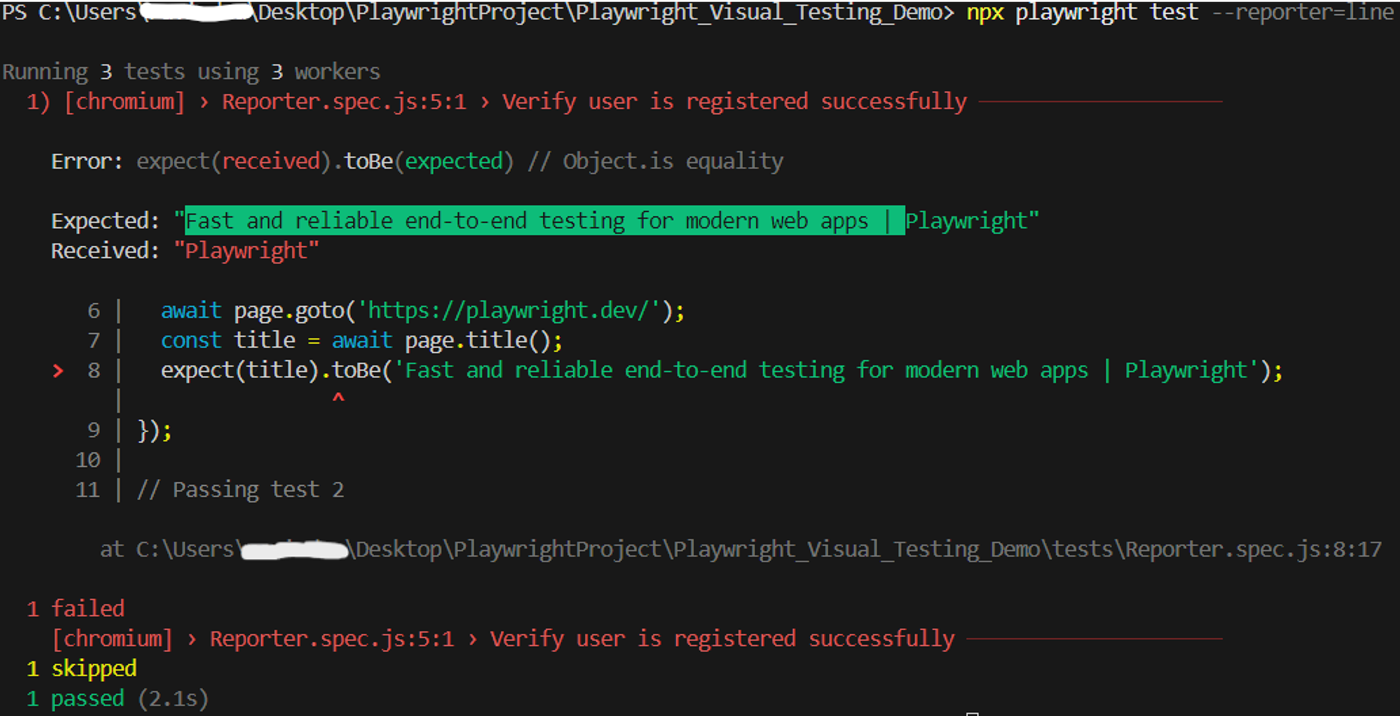Click the 'npx playwright test' command text

[1082, 13]
